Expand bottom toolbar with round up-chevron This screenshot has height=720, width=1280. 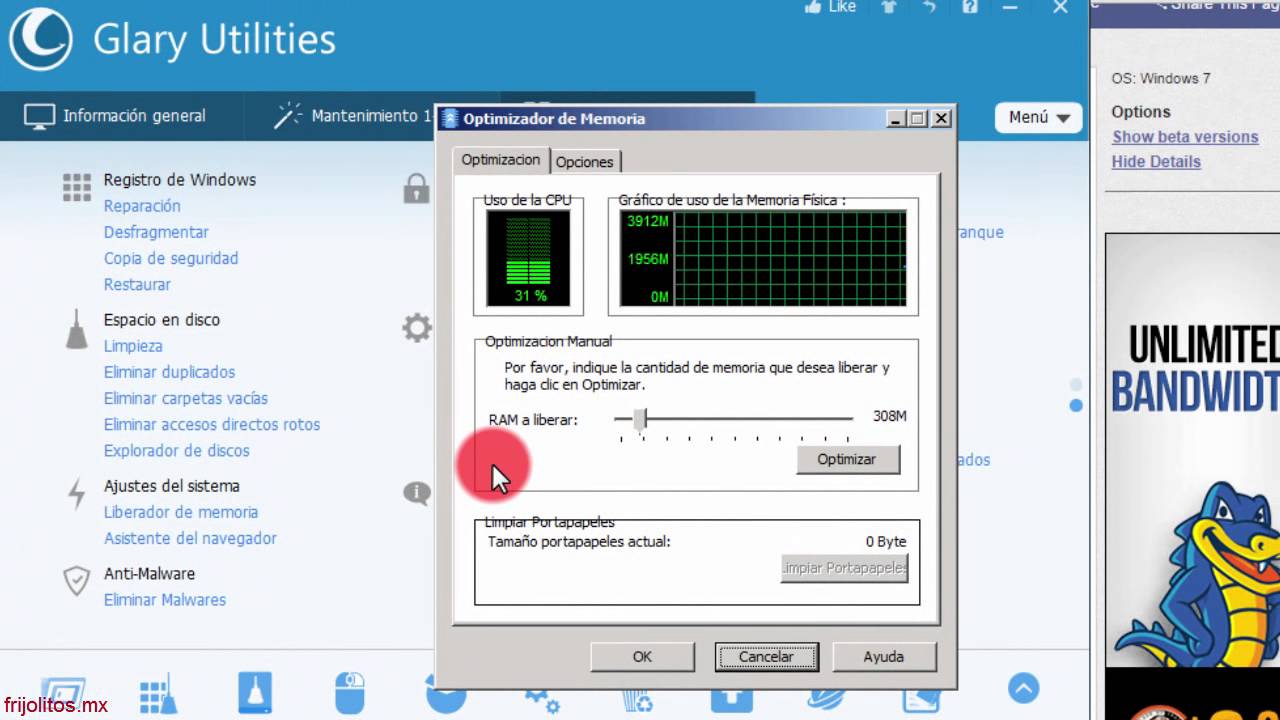(x=1023, y=688)
